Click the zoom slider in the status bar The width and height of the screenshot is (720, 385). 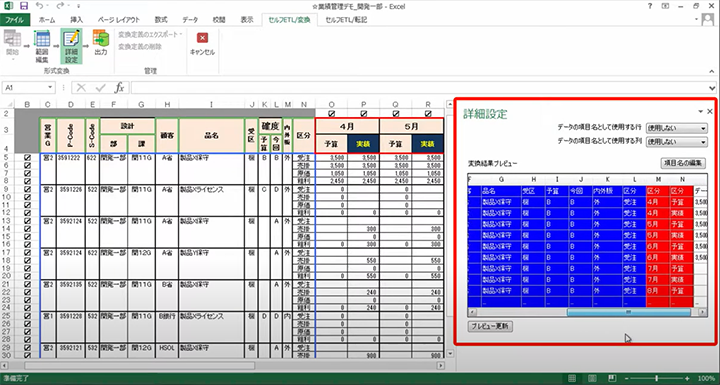(657, 379)
